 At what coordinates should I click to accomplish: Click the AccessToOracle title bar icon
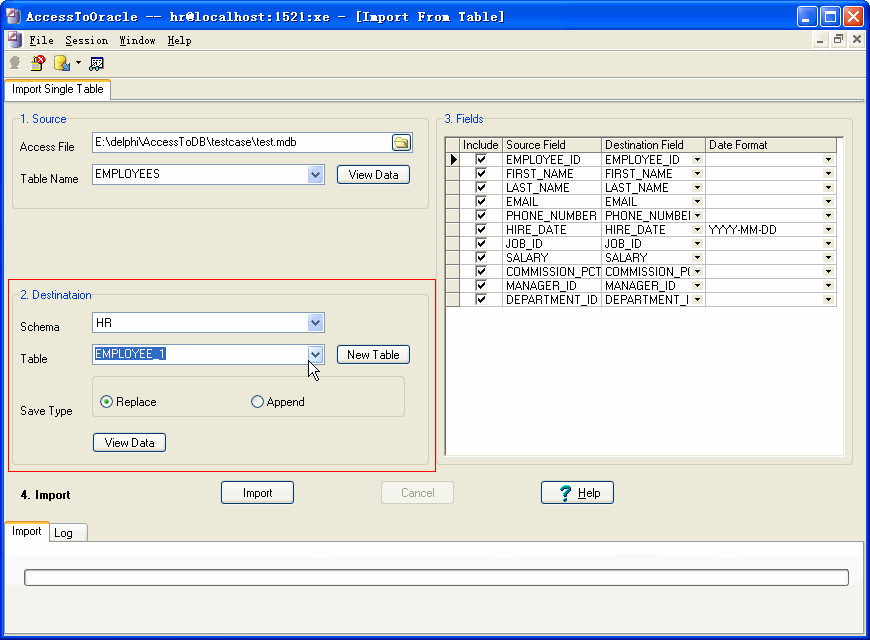click(x=13, y=16)
